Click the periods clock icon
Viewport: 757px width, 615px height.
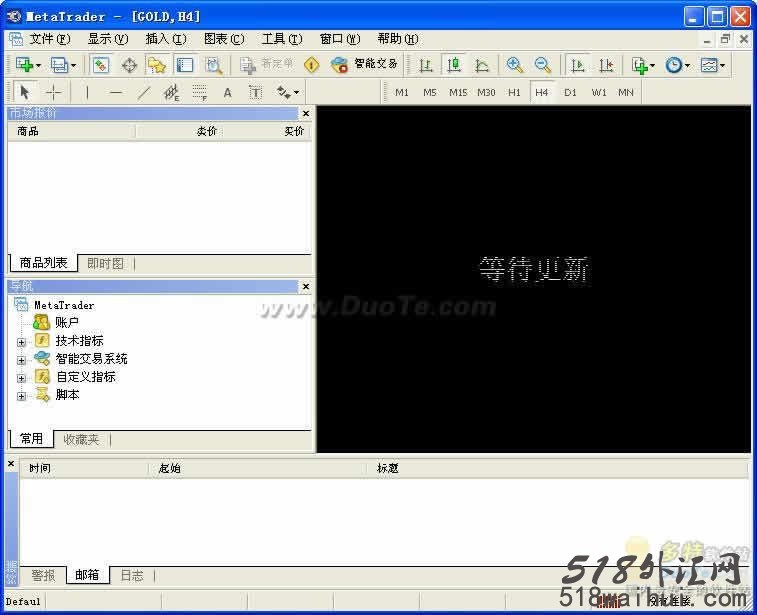(673, 65)
